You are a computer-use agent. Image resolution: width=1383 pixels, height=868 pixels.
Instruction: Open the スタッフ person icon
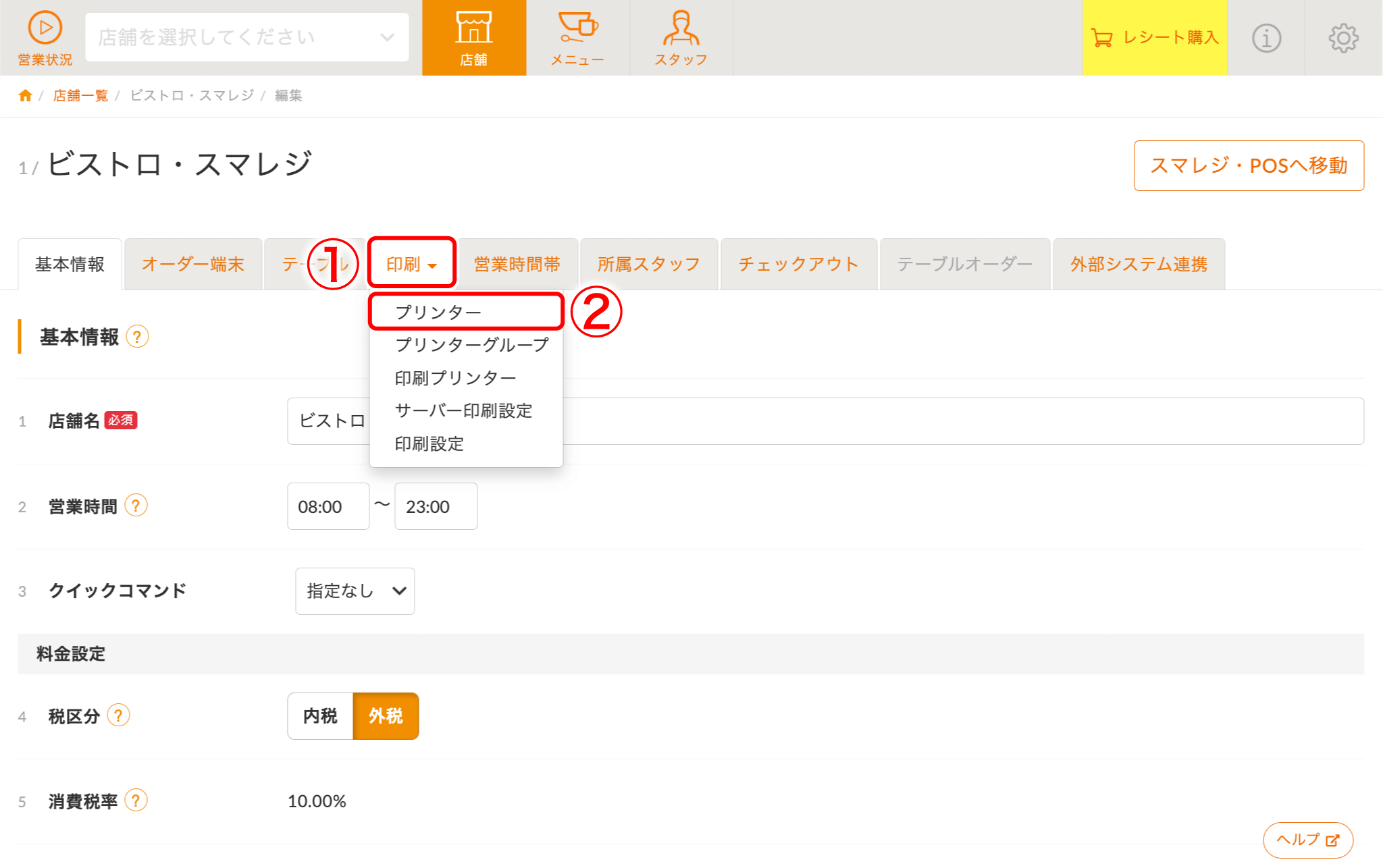pos(681,38)
